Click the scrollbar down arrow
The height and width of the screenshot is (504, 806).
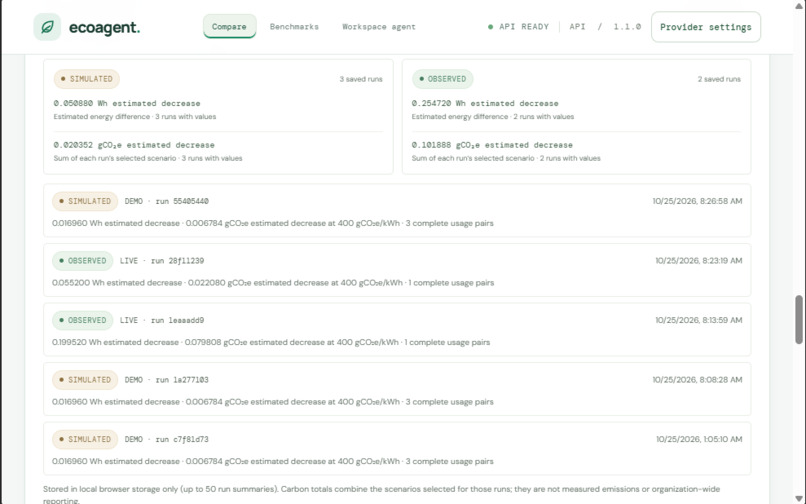pos(799,499)
